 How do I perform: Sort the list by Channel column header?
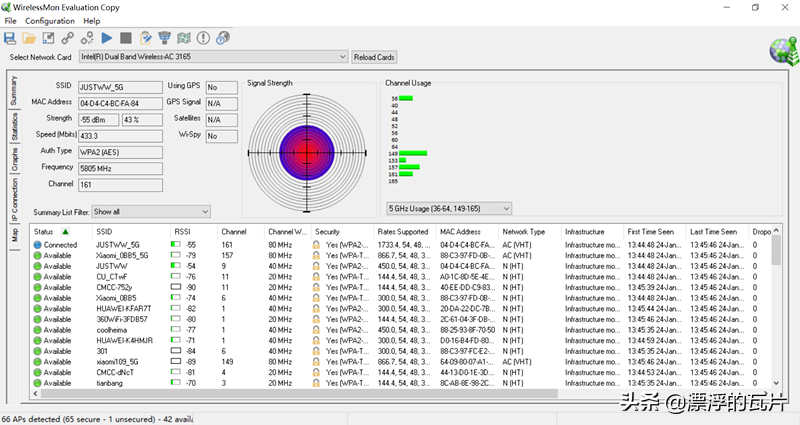[241, 232]
